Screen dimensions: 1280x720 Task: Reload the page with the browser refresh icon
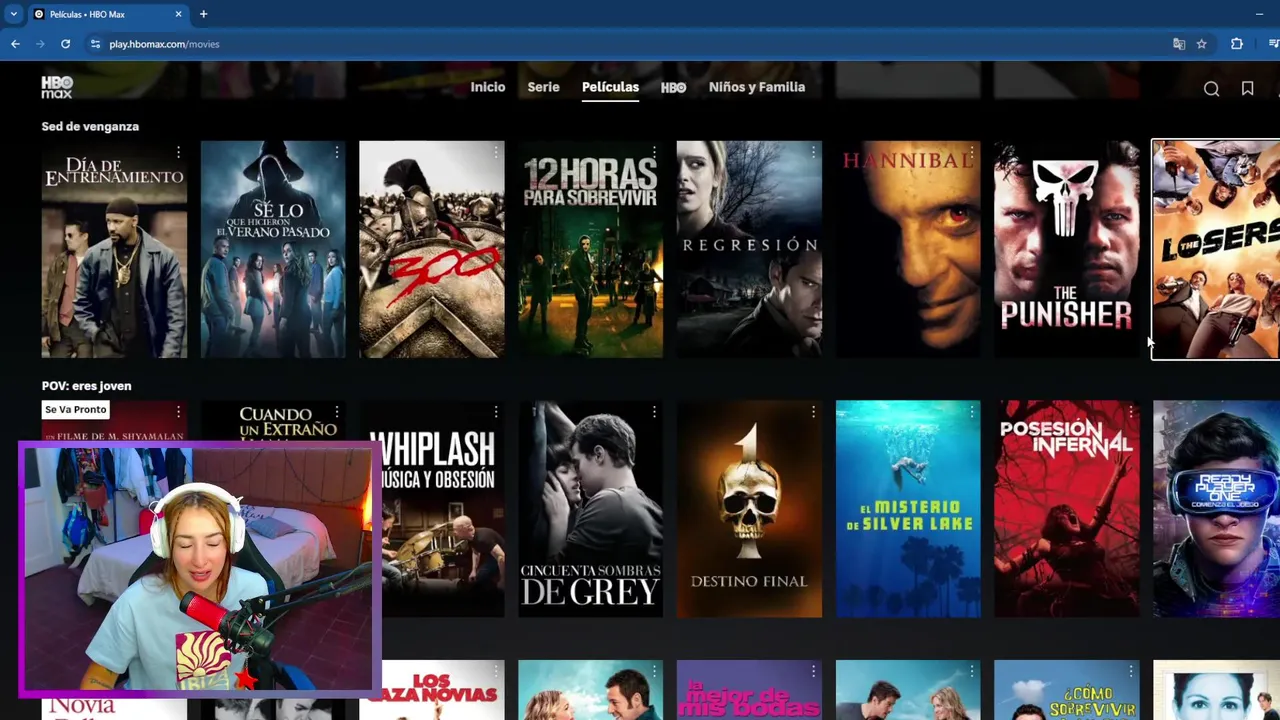pyautogui.click(x=66, y=44)
